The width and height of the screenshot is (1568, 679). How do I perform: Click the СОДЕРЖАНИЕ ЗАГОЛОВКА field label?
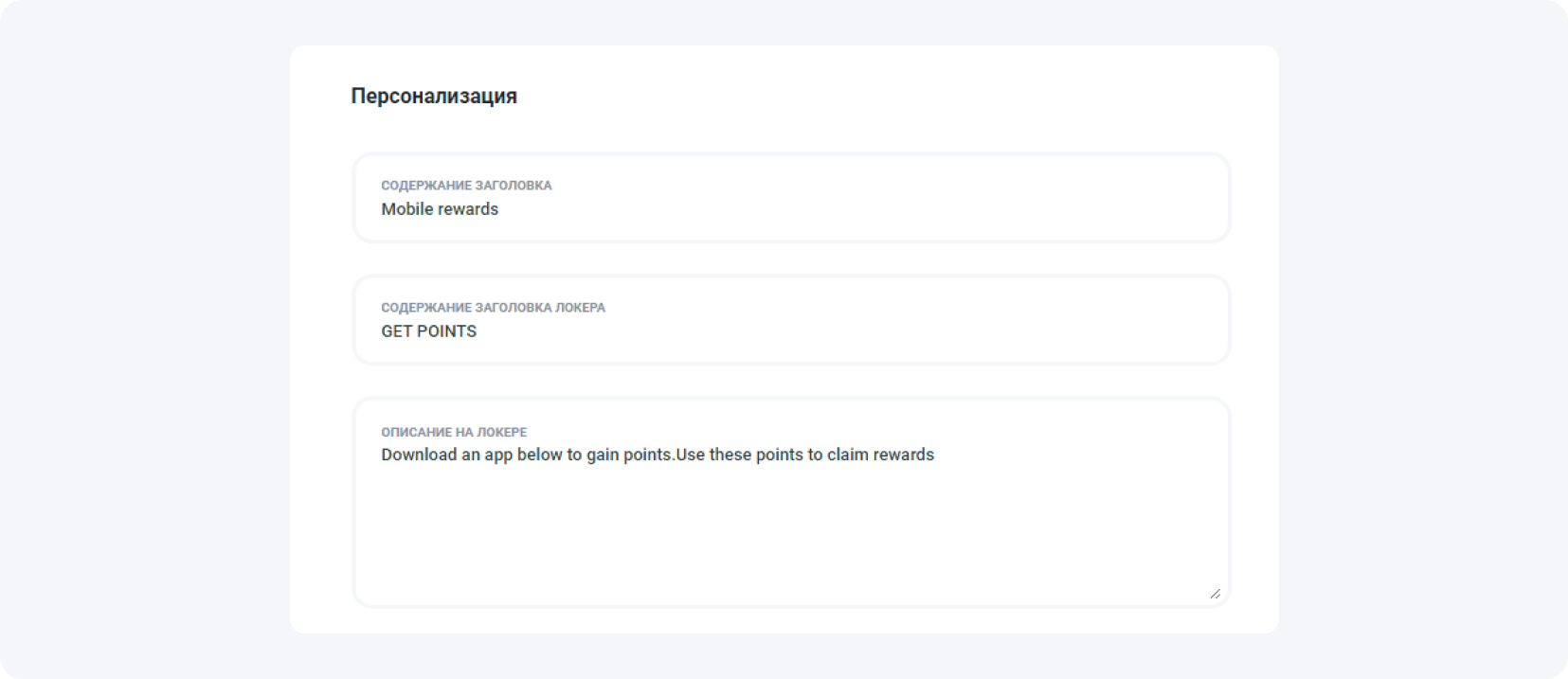point(466,186)
